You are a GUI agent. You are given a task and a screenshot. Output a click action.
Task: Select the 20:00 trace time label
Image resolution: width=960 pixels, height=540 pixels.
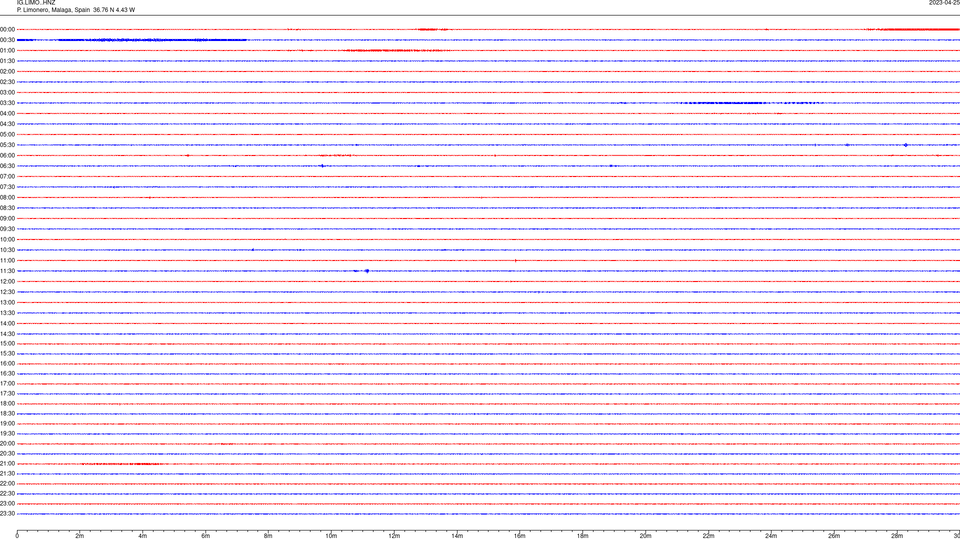point(7,444)
